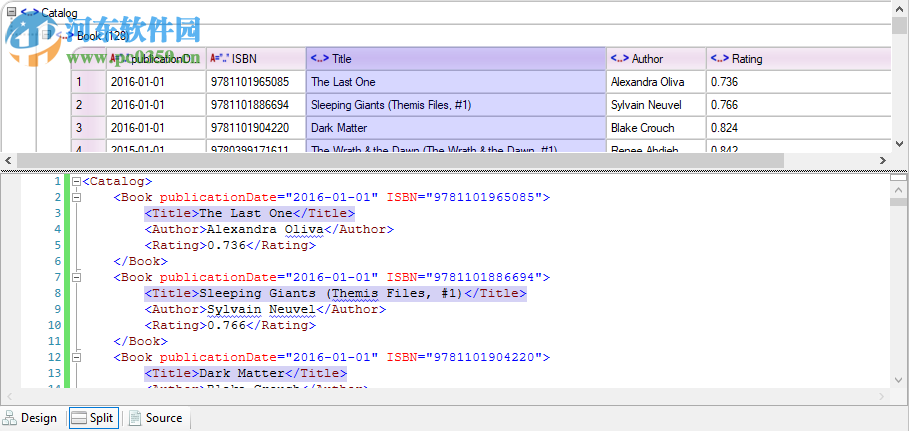Click ISBN cell 9781101965085
Viewport: 909px width, 431px height.
(x=256, y=82)
